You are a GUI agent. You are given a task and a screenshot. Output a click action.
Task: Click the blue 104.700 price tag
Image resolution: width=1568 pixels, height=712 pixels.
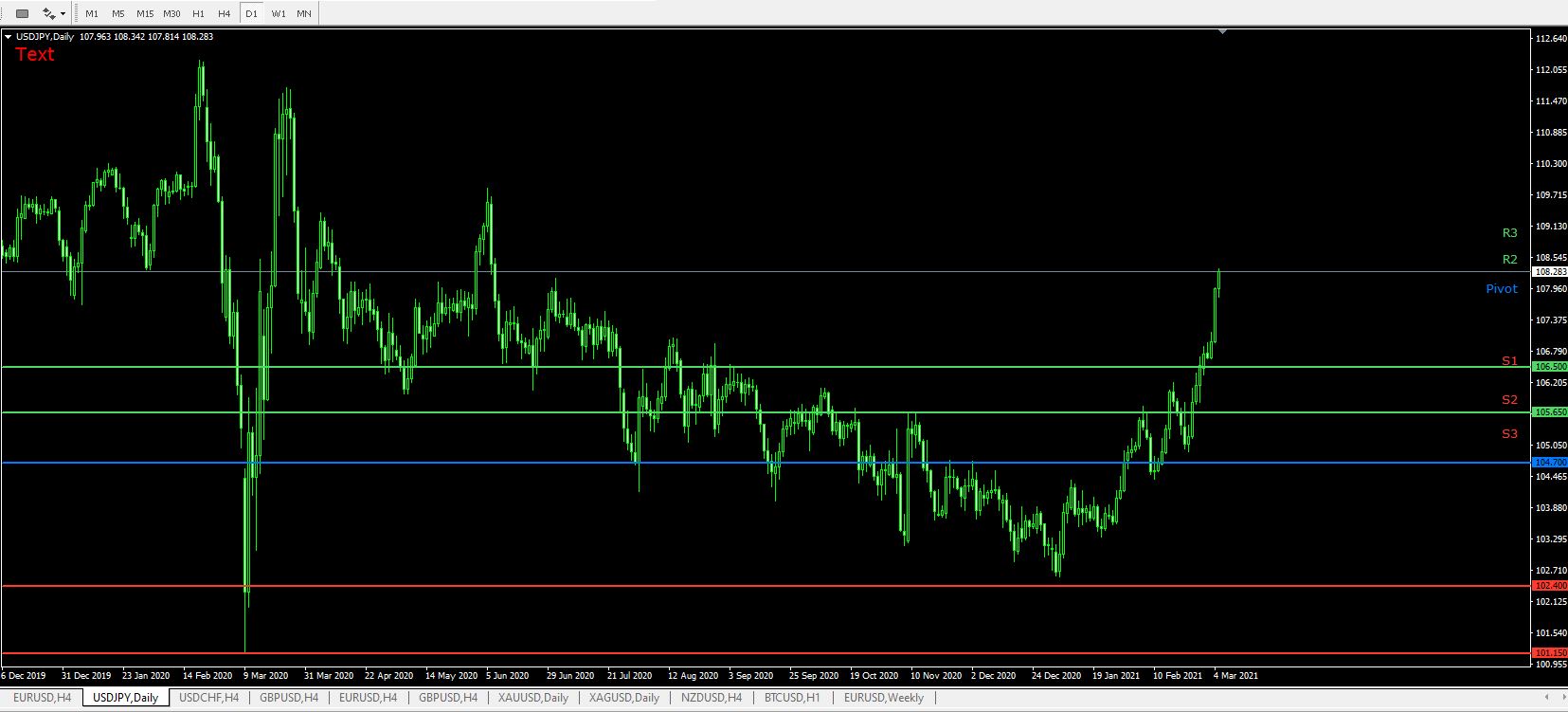[x=1550, y=463]
